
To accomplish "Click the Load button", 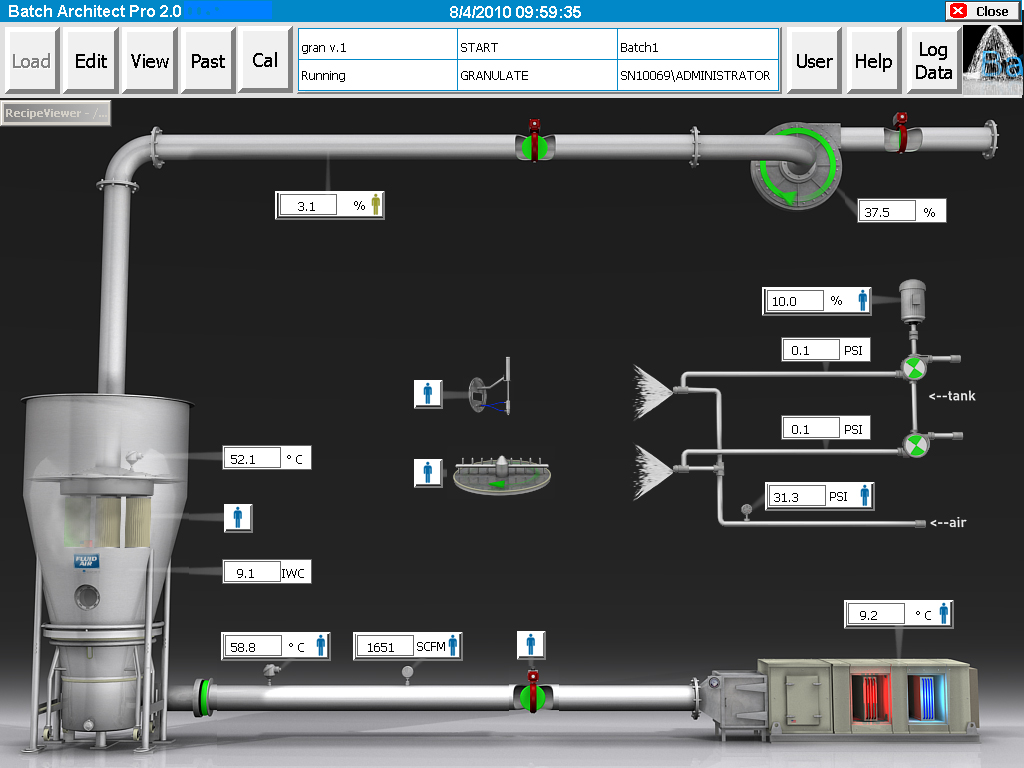I will (x=31, y=61).
